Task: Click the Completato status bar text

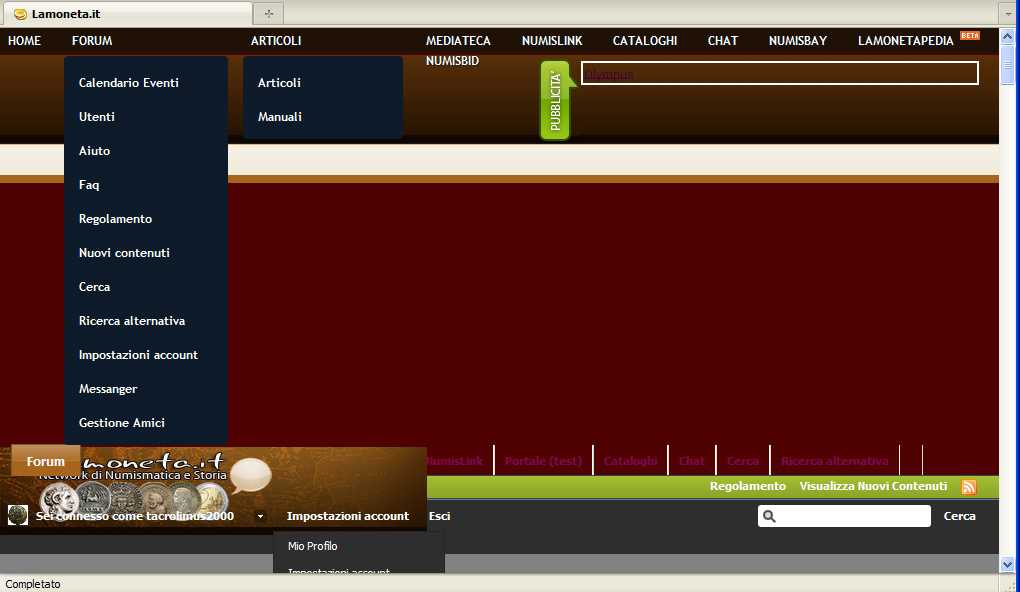Action: pos(33,584)
